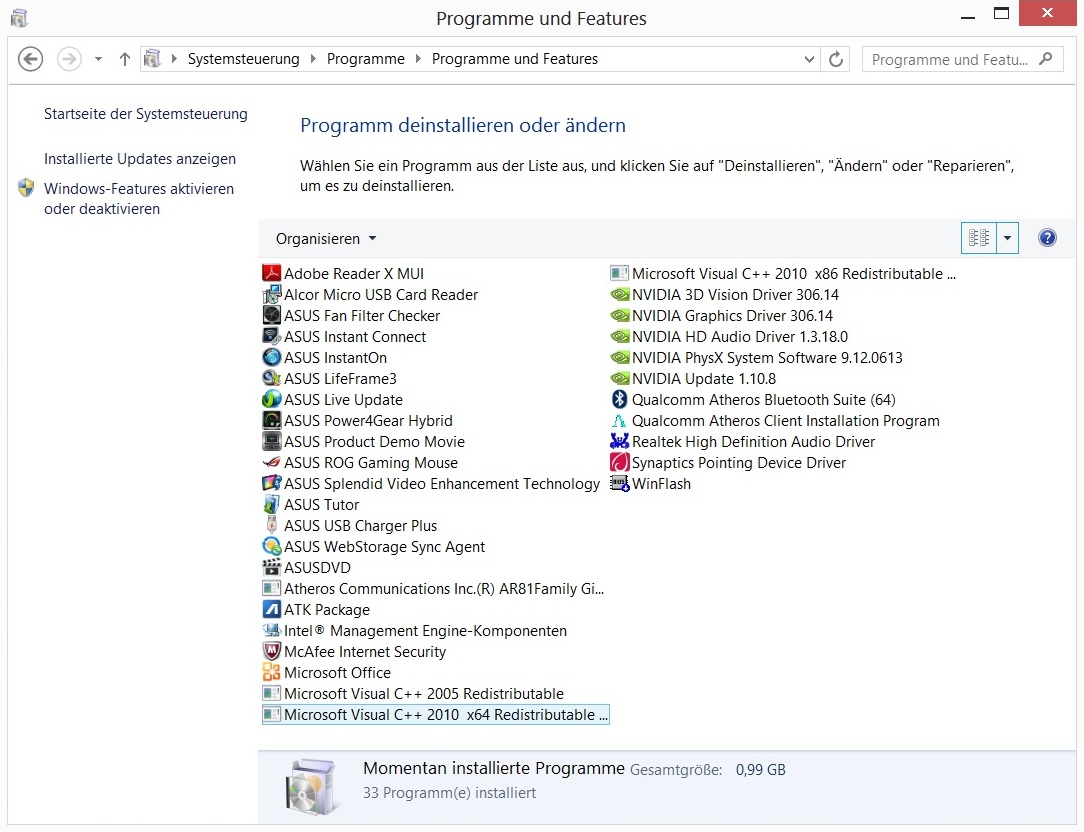The width and height of the screenshot is (1084, 832).
Task: Click the ASUS Splendid Video Enhancement icon
Action: [272, 483]
